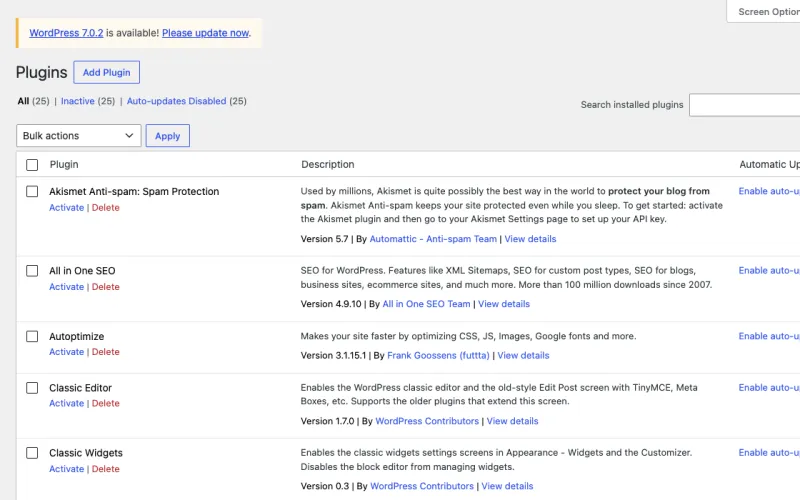Check the All in One SEO checkbox

32,271
